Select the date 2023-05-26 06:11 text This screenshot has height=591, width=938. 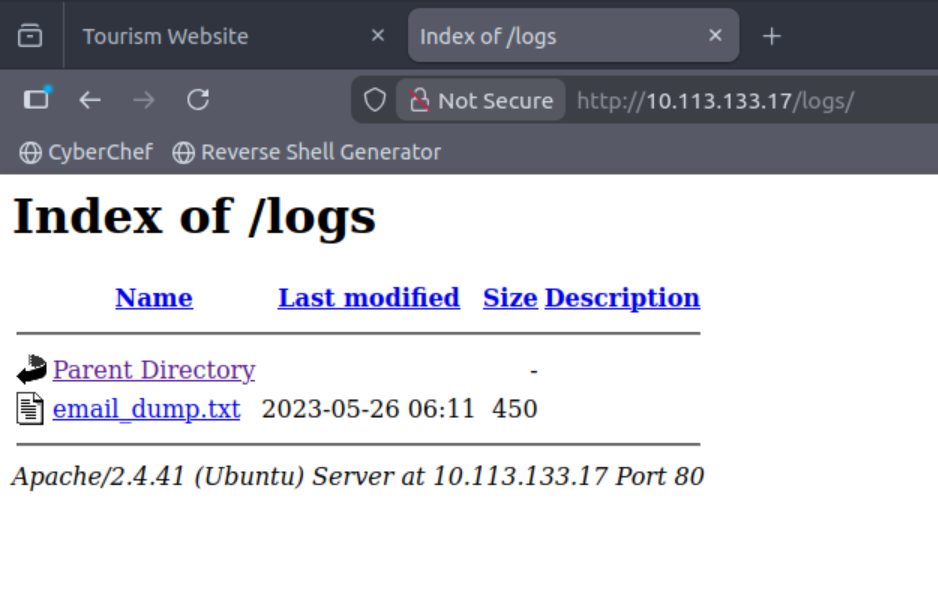(368, 409)
